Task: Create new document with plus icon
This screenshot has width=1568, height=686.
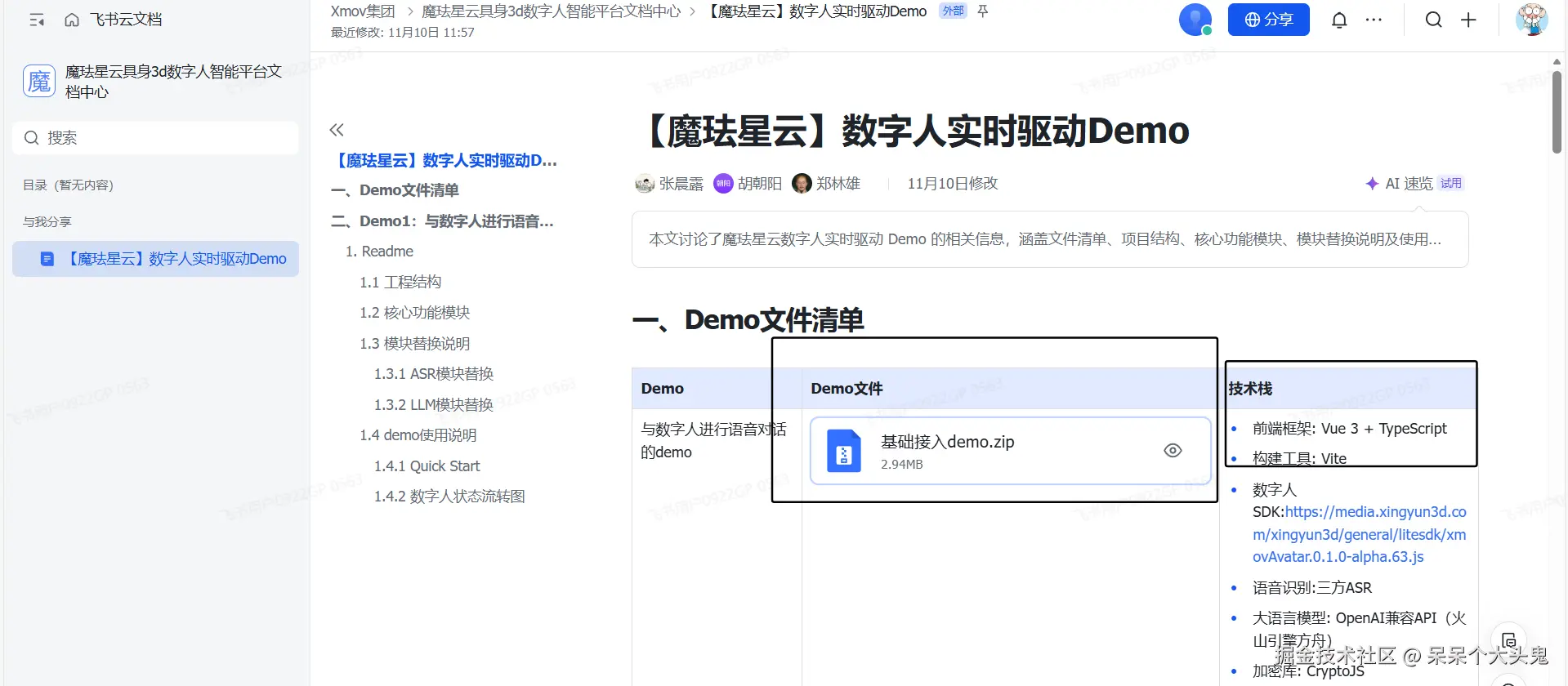Action: point(1468,20)
